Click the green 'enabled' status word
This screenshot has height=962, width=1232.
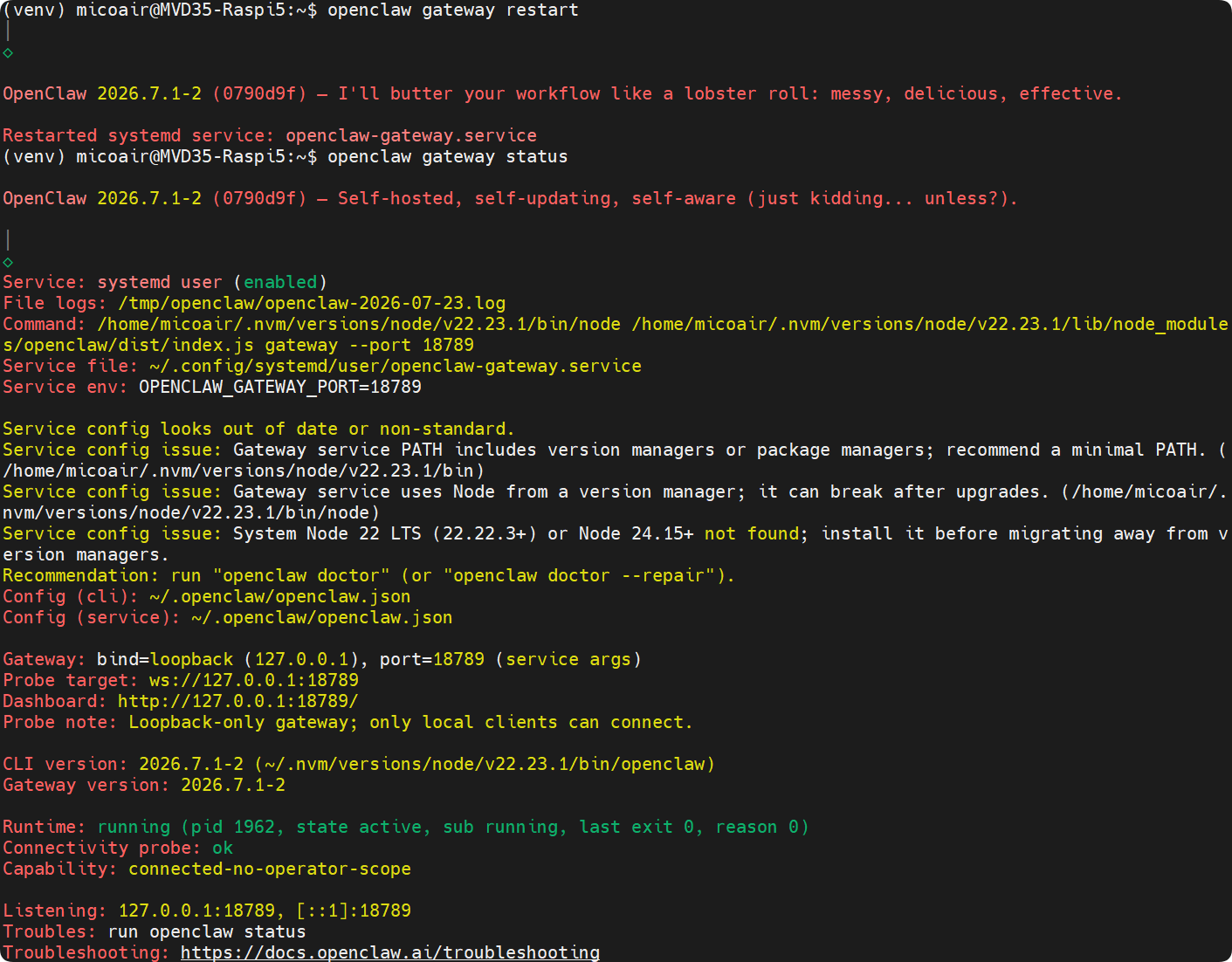click(x=280, y=282)
